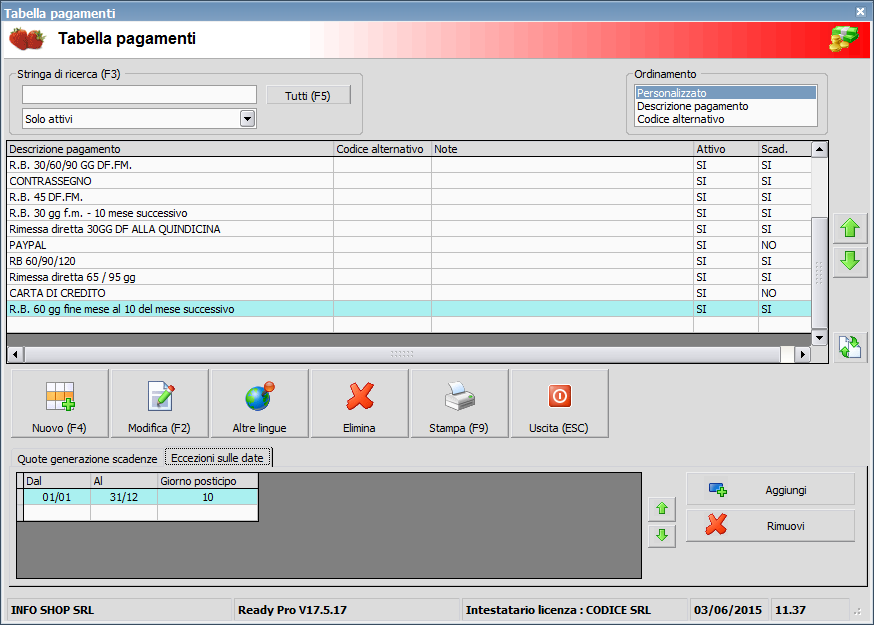Viewport: 874px width, 625px height.
Task: Click Rimuovi to remove date exception
Action: 770,525
